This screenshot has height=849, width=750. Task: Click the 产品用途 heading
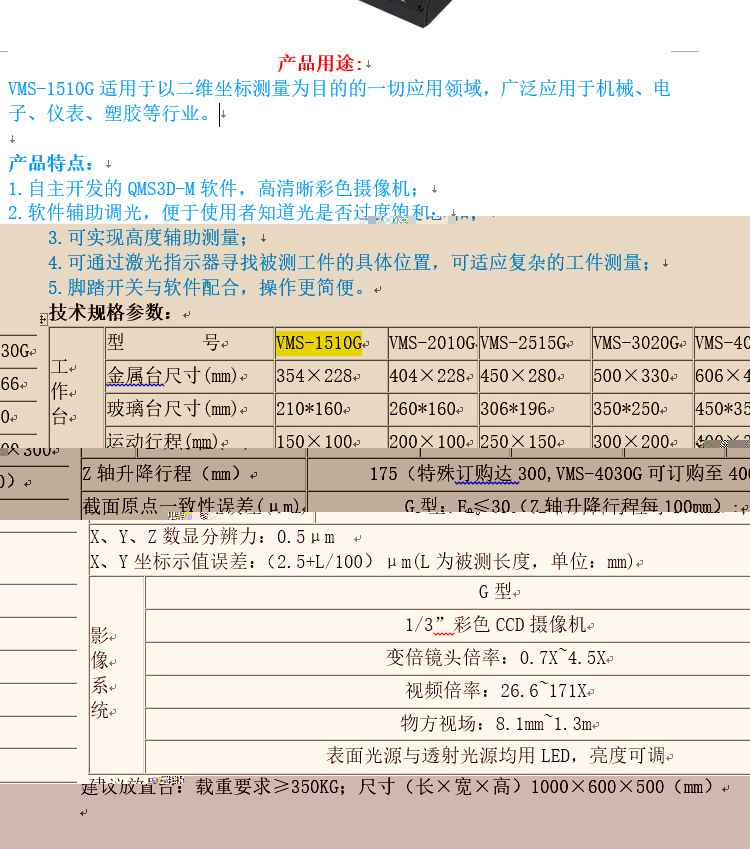(320, 64)
